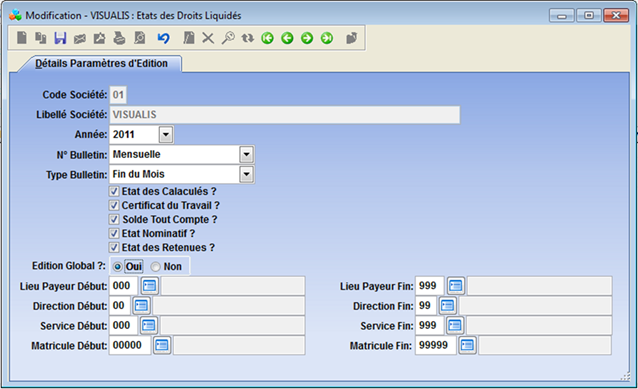Open lookup for Matricule Début
Viewport: 638px width, 389px height.
pyautogui.click(x=162, y=345)
